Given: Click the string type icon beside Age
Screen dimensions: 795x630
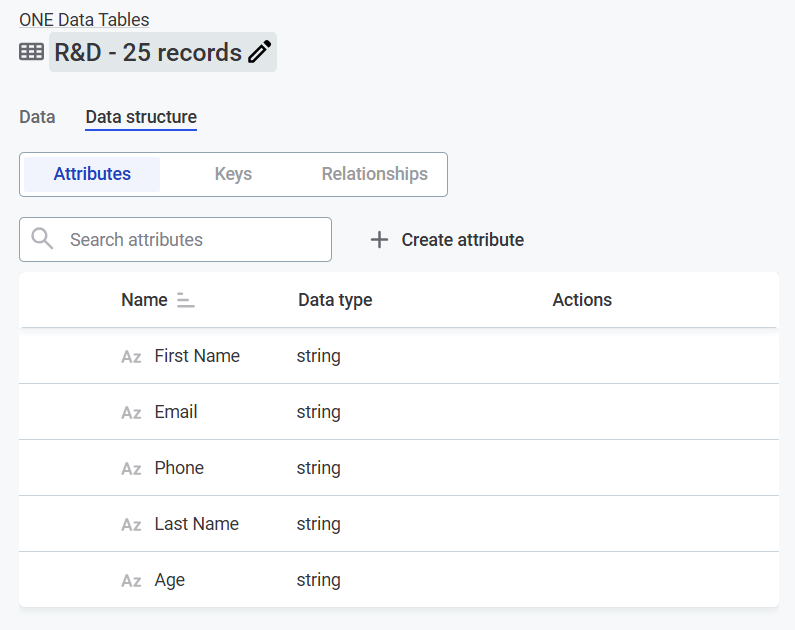Looking at the screenshot, I should click(131, 581).
